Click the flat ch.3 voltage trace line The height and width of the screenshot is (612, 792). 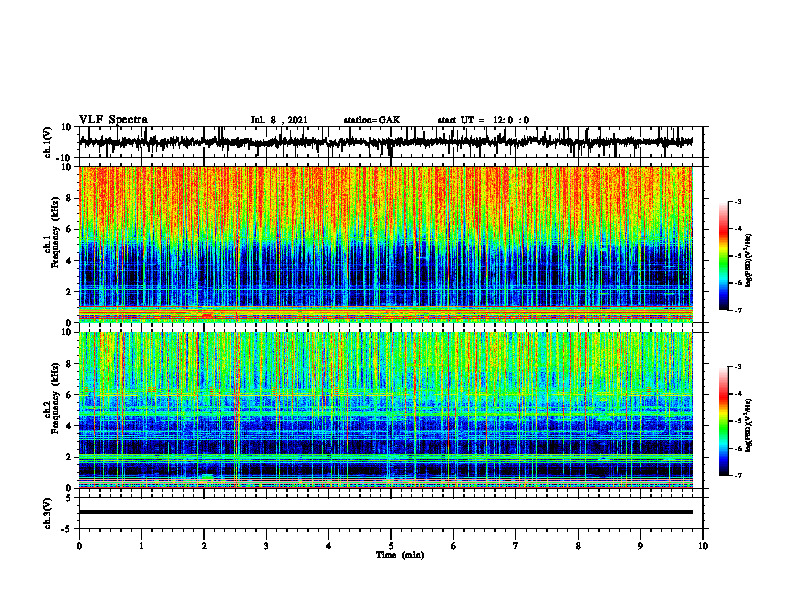click(386, 512)
